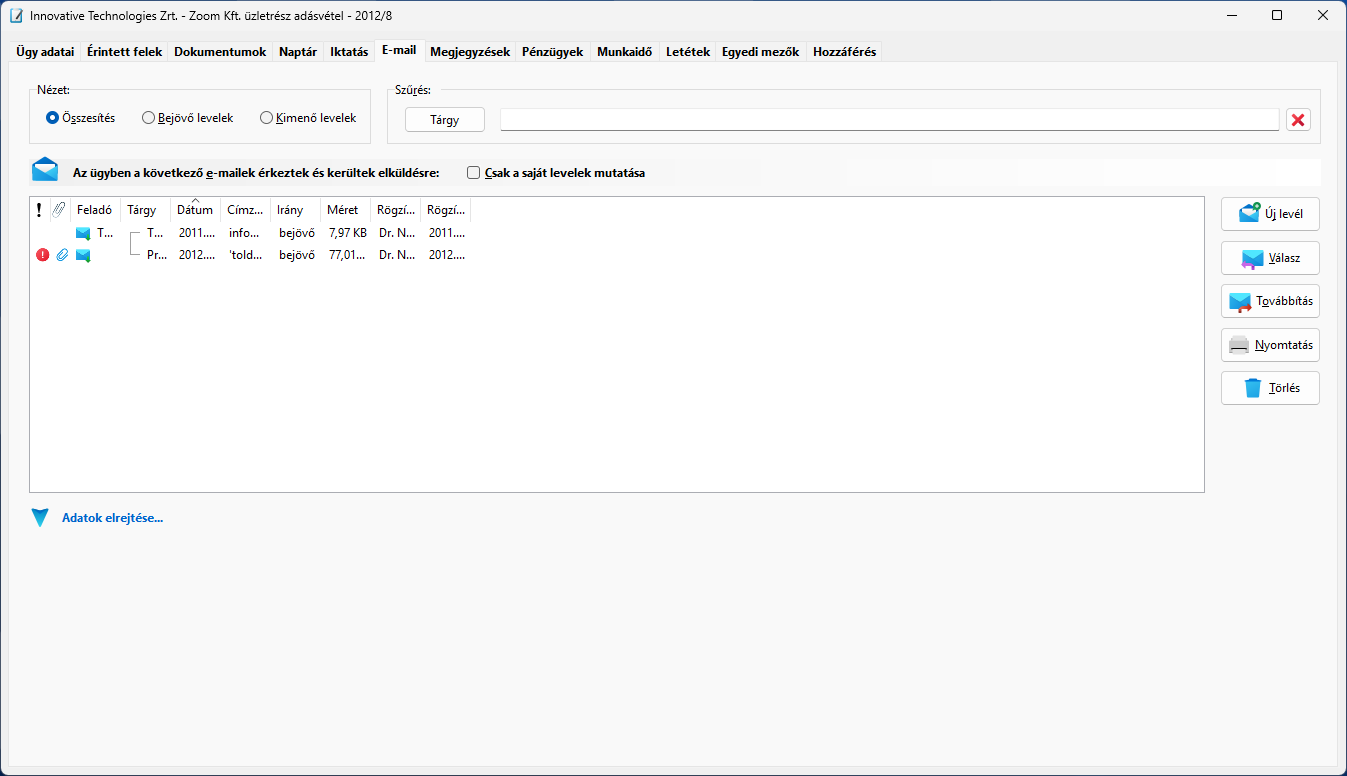Click the incoming mail icon in the first row

(x=83, y=233)
